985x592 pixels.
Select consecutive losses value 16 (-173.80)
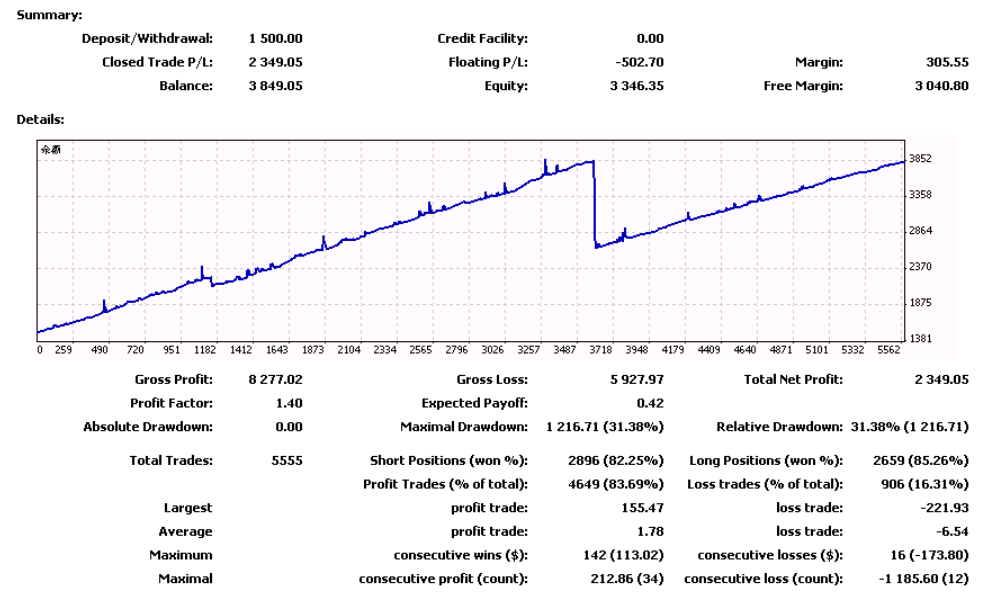click(929, 556)
